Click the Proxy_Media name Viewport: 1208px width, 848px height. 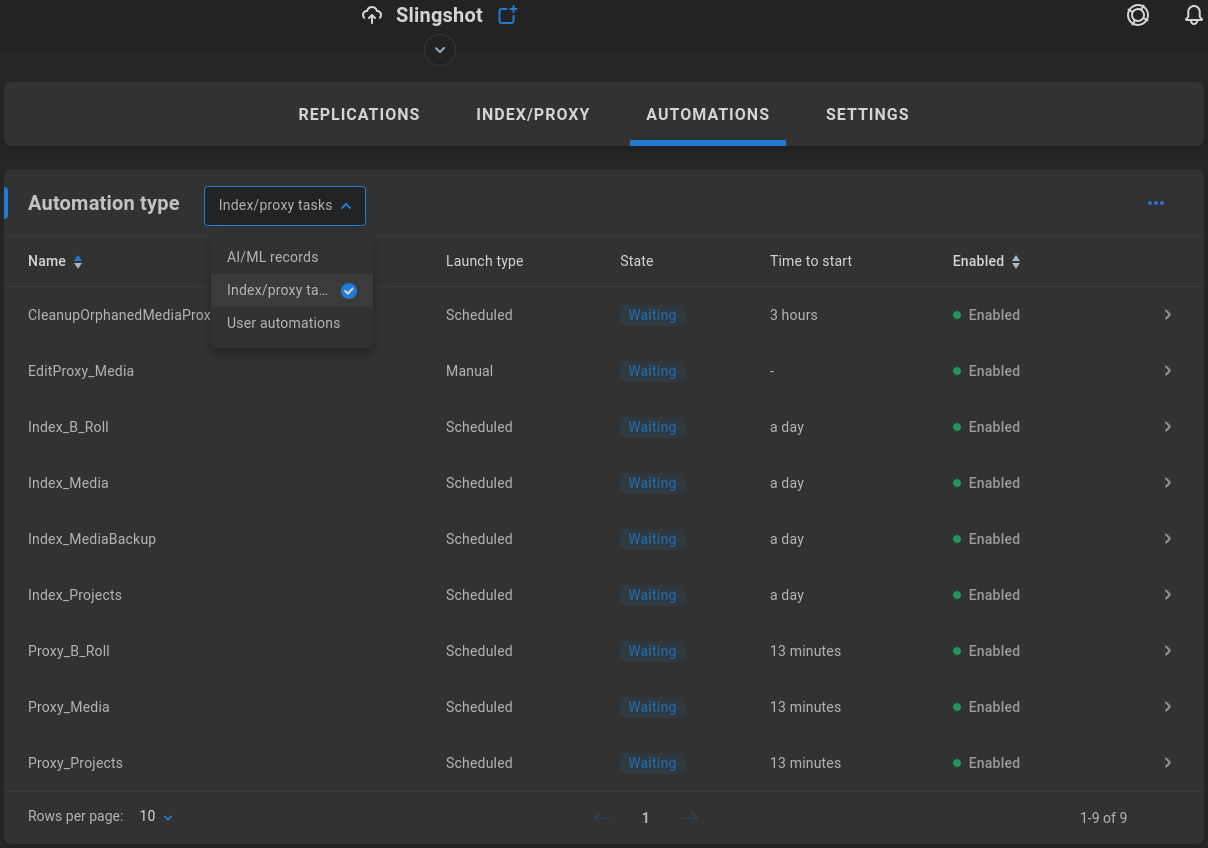click(x=69, y=707)
